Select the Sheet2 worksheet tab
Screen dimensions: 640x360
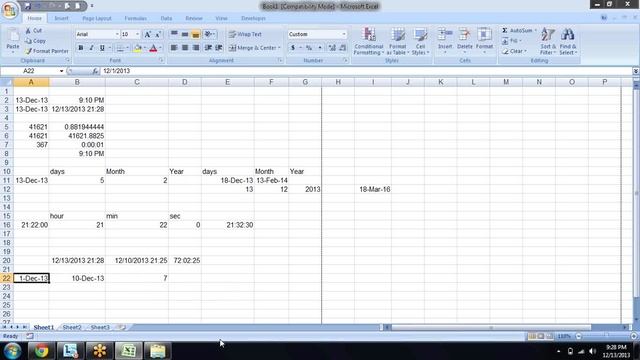[x=72, y=327]
